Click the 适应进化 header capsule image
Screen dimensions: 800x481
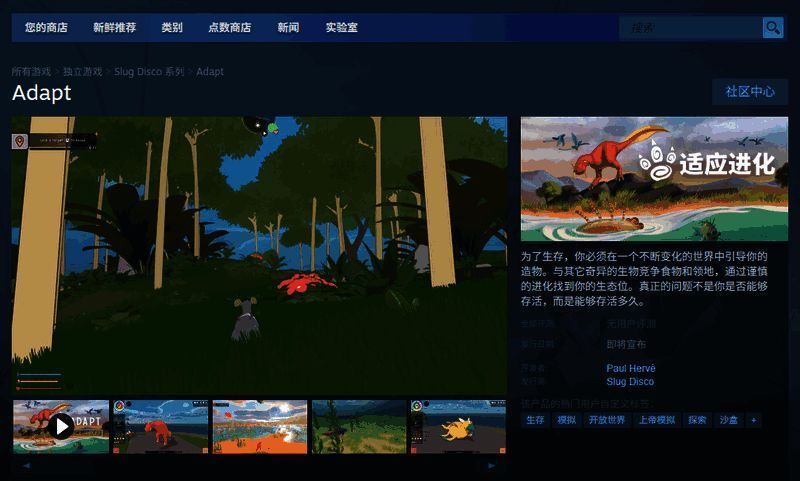(x=654, y=179)
